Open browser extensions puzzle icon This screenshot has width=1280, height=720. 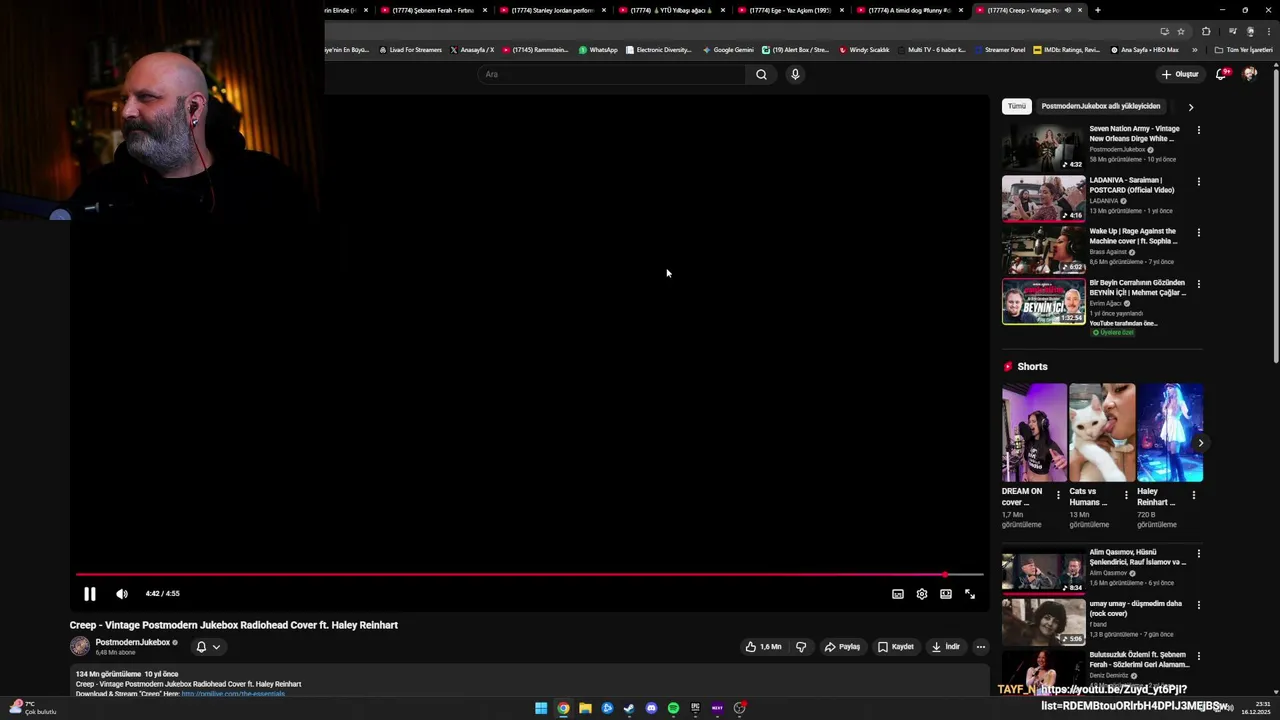coord(1206,31)
